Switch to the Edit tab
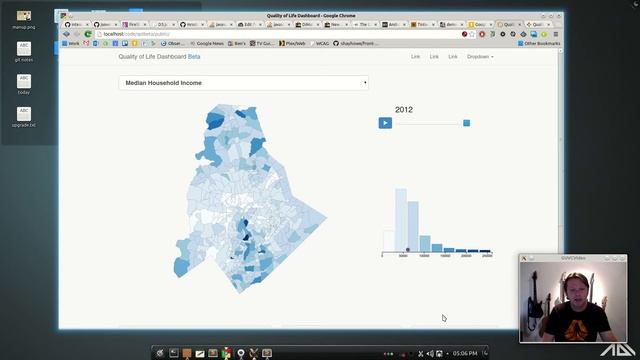640x360 pixels. click(249, 24)
